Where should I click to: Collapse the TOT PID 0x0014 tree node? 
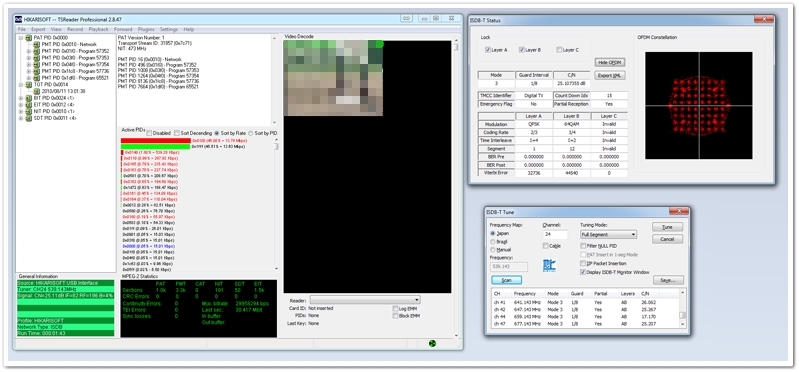pyautogui.click(x=21, y=85)
